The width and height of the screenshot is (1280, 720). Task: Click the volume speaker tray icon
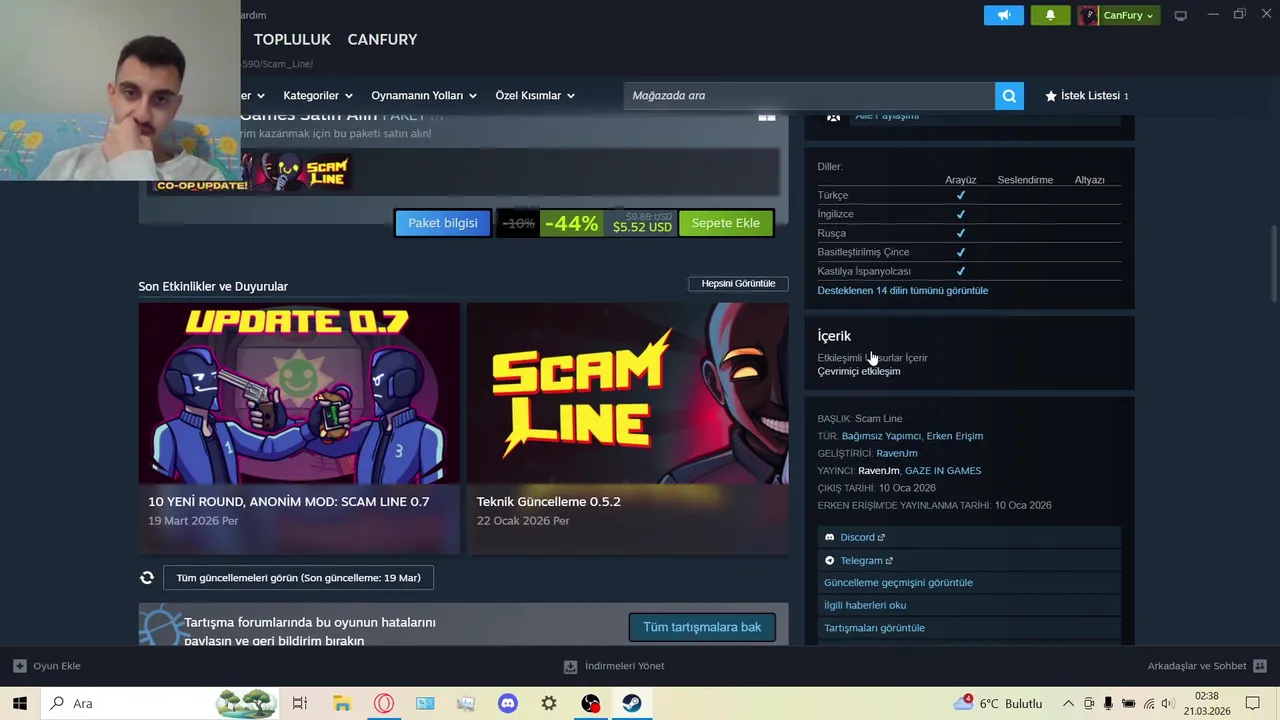click(x=1167, y=703)
